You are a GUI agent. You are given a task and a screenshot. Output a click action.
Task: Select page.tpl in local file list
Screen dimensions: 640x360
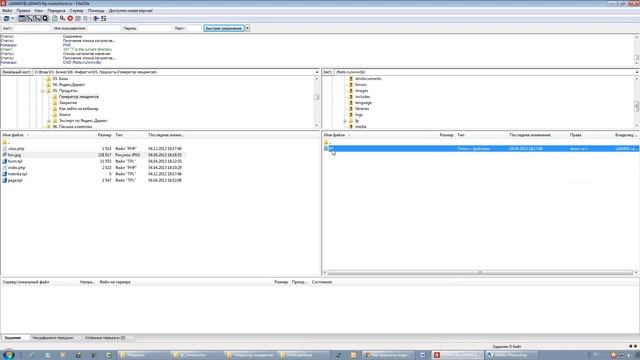[15, 180]
